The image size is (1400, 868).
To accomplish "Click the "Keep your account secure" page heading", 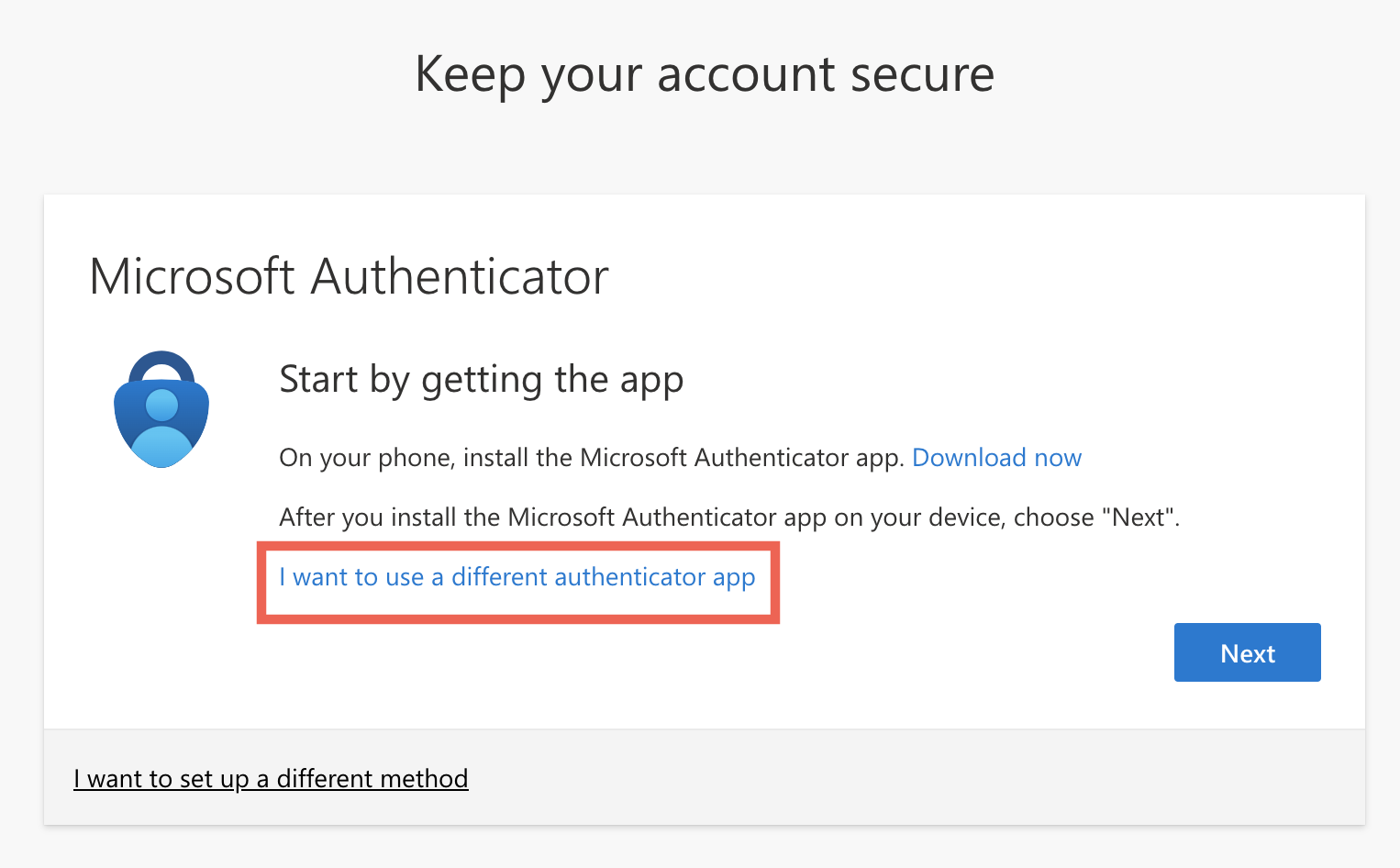I will [x=704, y=74].
